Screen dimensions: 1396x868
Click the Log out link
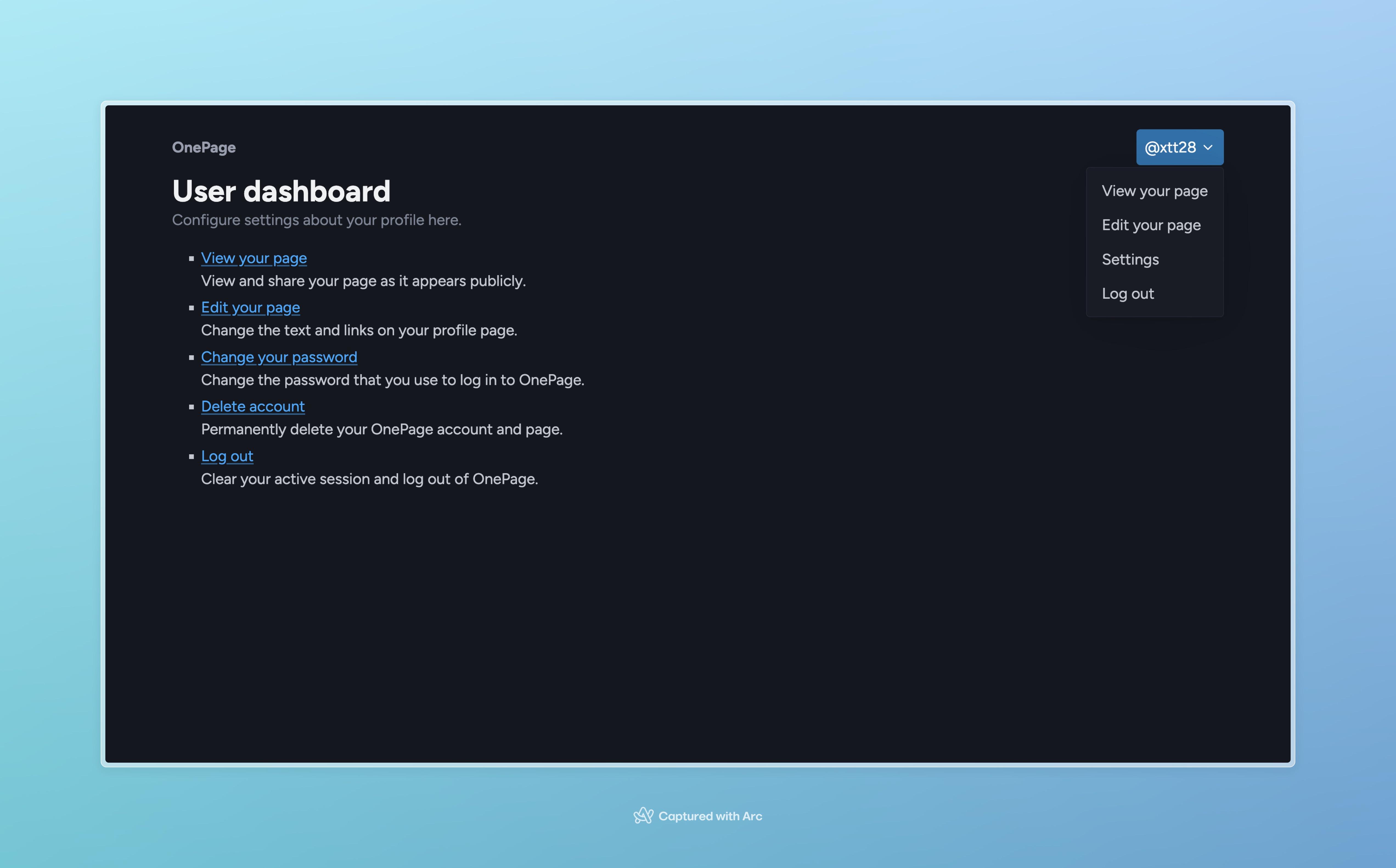227,456
